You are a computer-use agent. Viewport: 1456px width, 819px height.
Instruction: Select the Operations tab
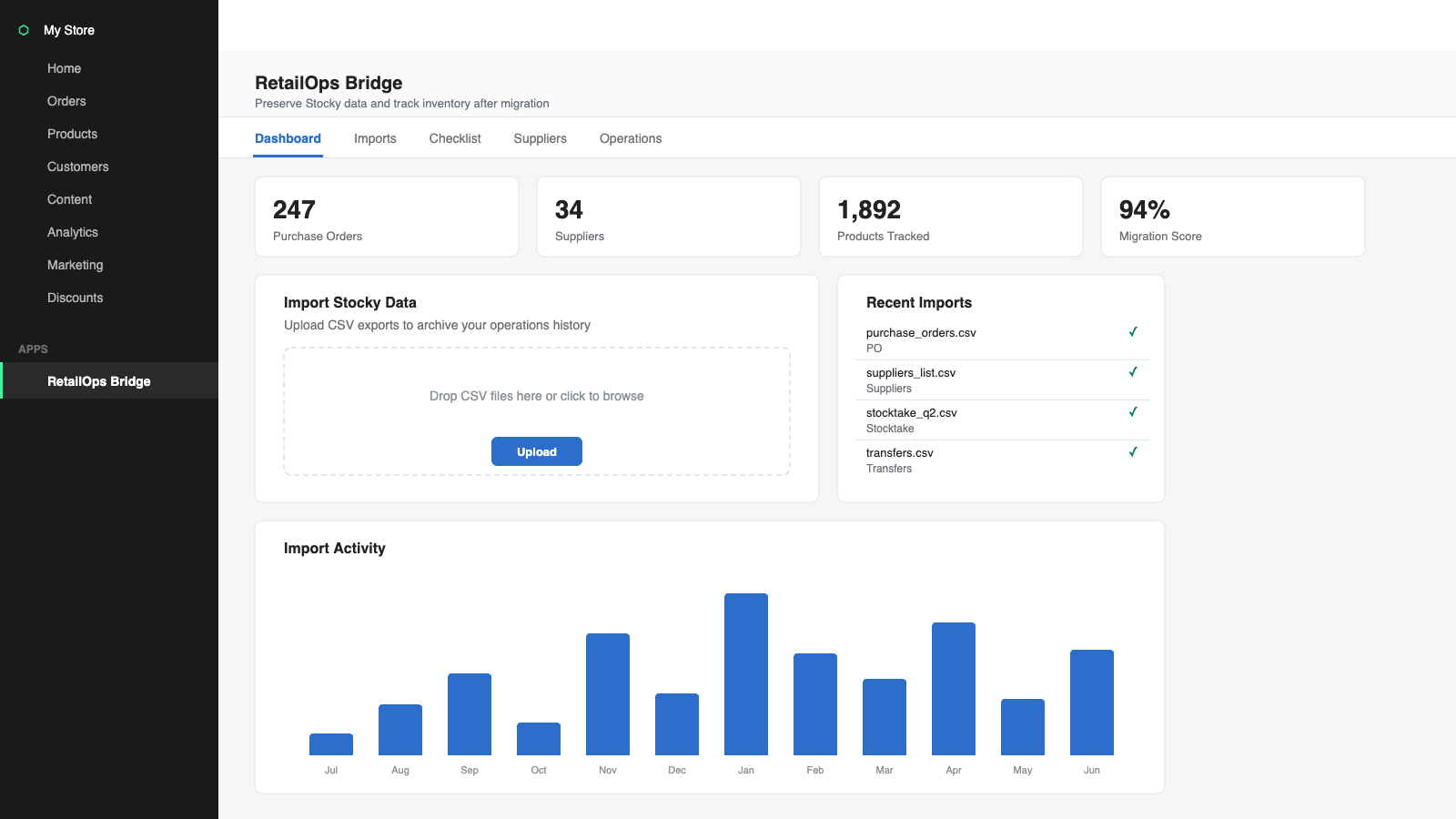tap(631, 138)
